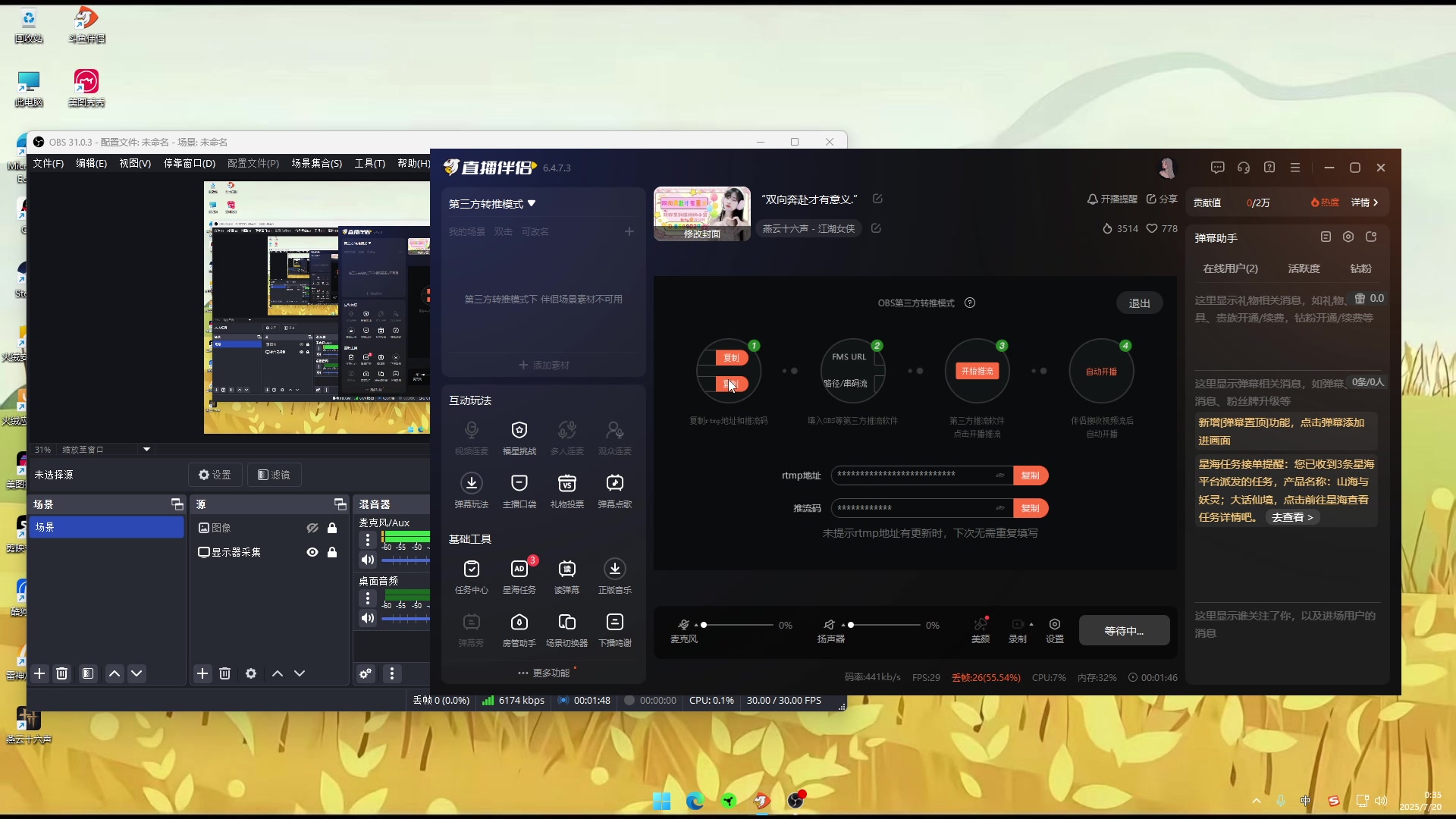
Task: Open OBS 编辑(E) menu
Action: 91,163
